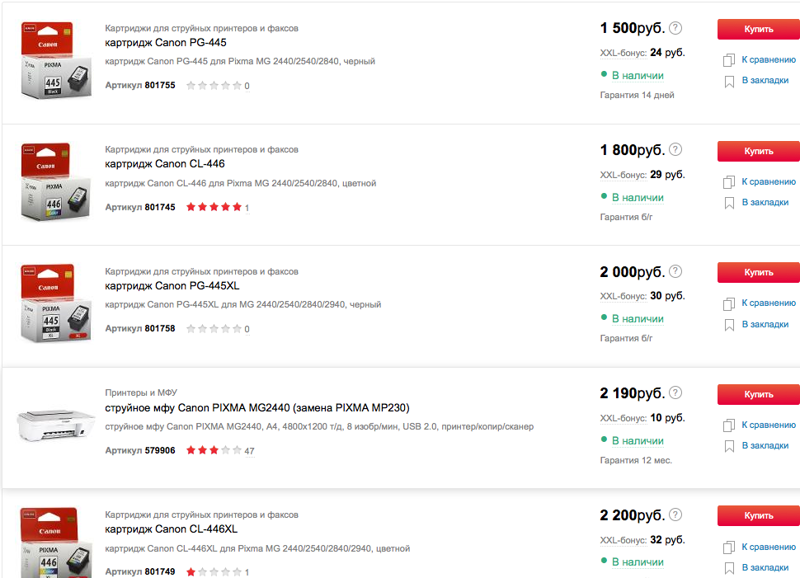The width and height of the screenshot is (800, 578).
Task: Open product page картридж Canon PG-445
Action: point(165,42)
